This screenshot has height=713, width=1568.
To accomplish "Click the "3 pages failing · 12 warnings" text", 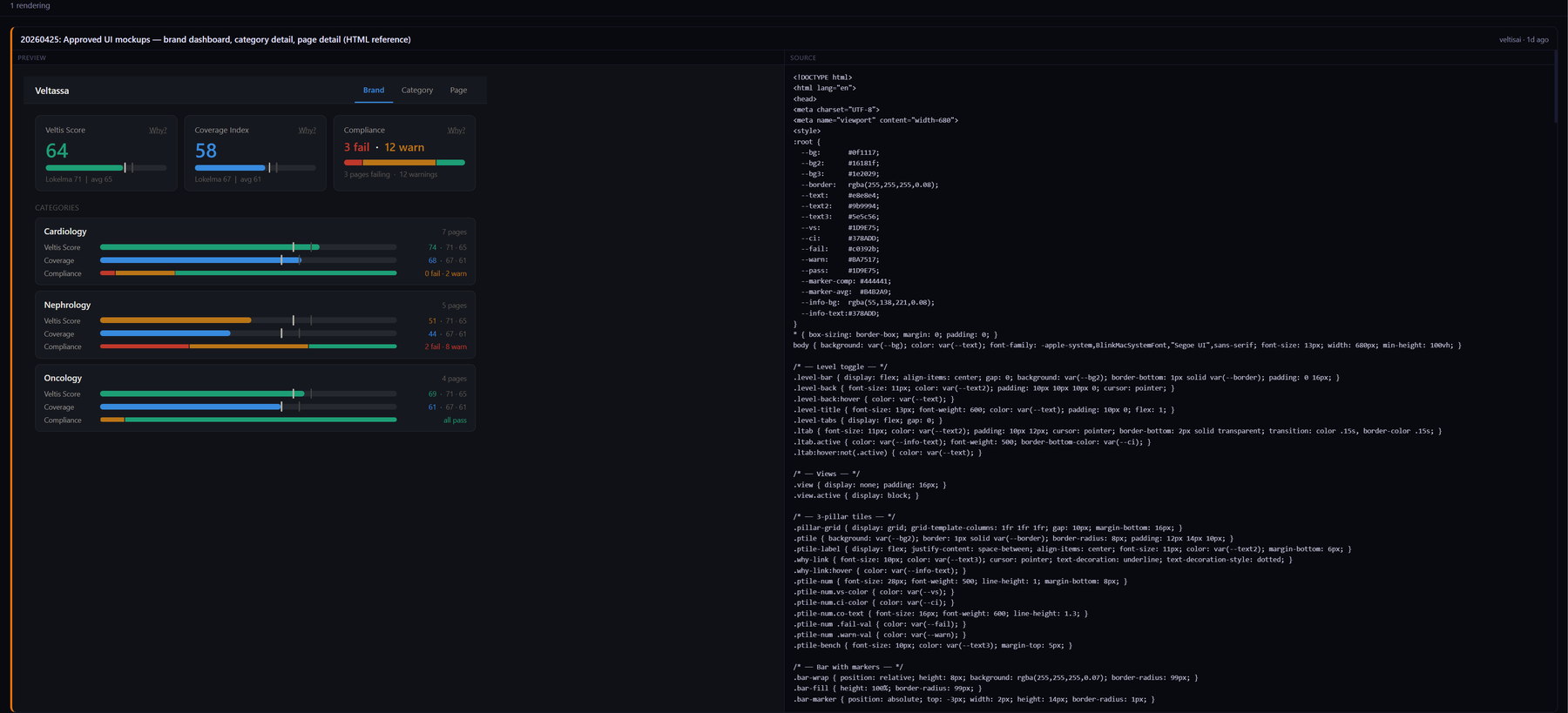I will (390, 175).
